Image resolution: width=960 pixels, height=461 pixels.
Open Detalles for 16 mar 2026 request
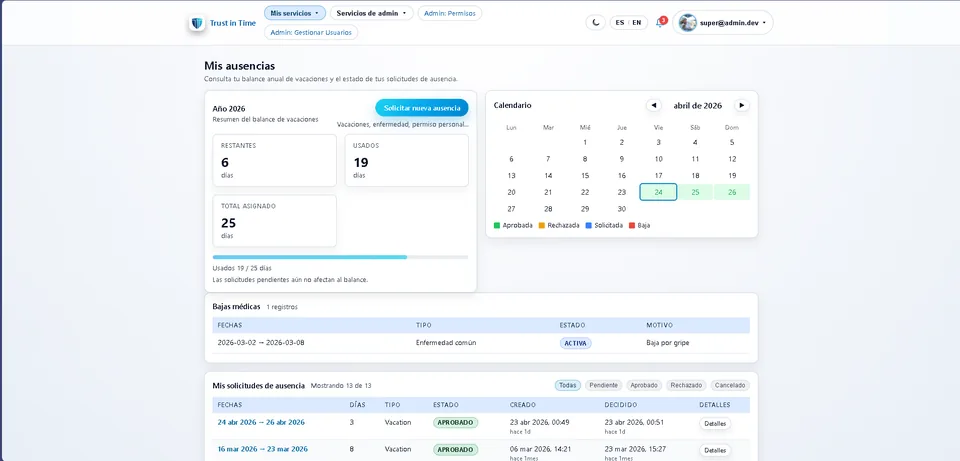[x=714, y=450]
